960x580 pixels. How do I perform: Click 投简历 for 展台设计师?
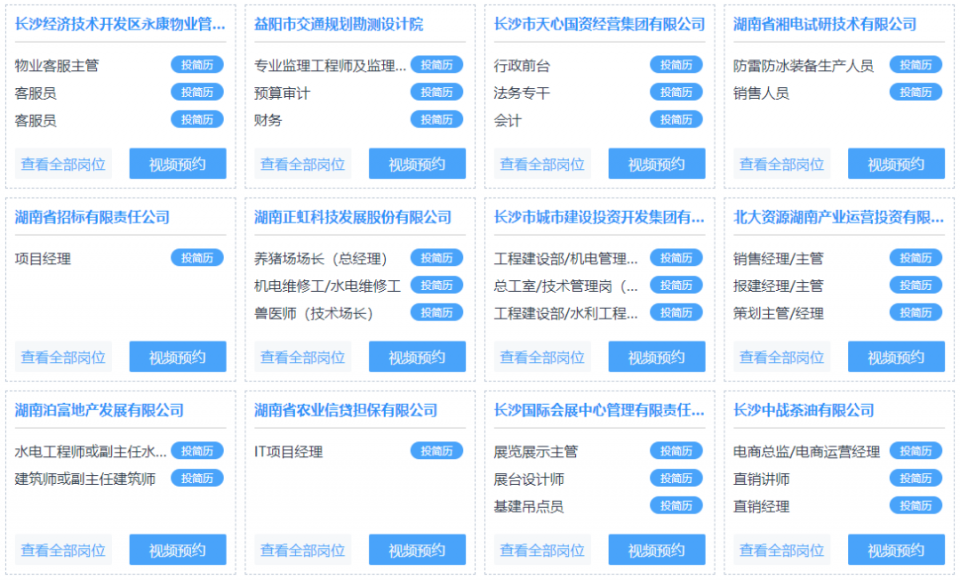[676, 478]
